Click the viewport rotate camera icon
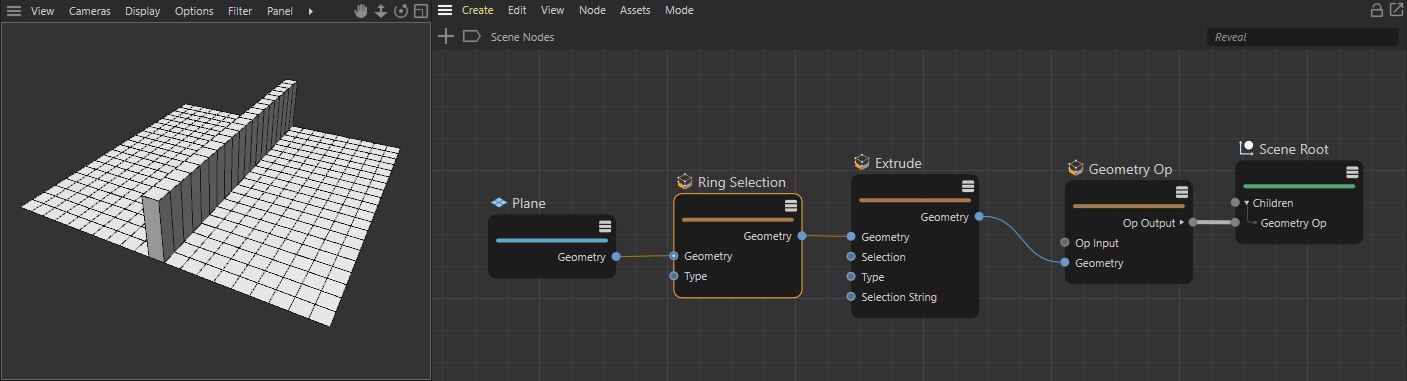Image resolution: width=1407 pixels, height=381 pixels. (x=401, y=11)
